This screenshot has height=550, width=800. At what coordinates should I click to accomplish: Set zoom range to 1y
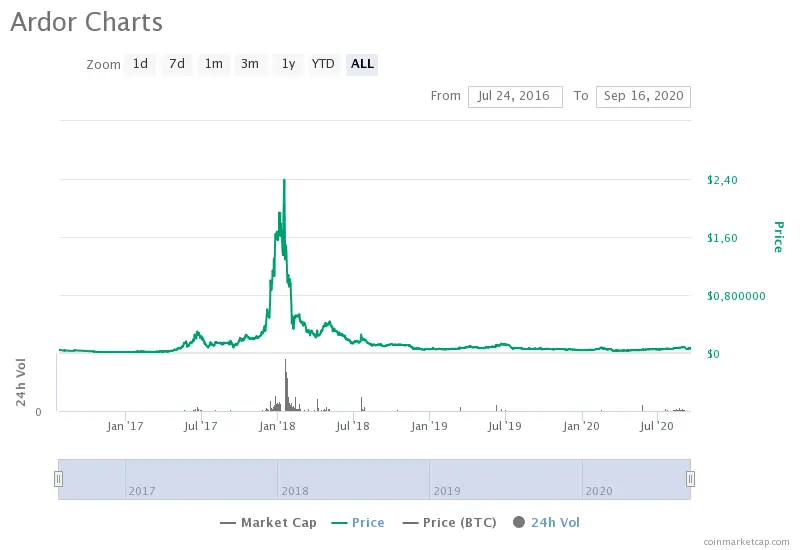(288, 64)
